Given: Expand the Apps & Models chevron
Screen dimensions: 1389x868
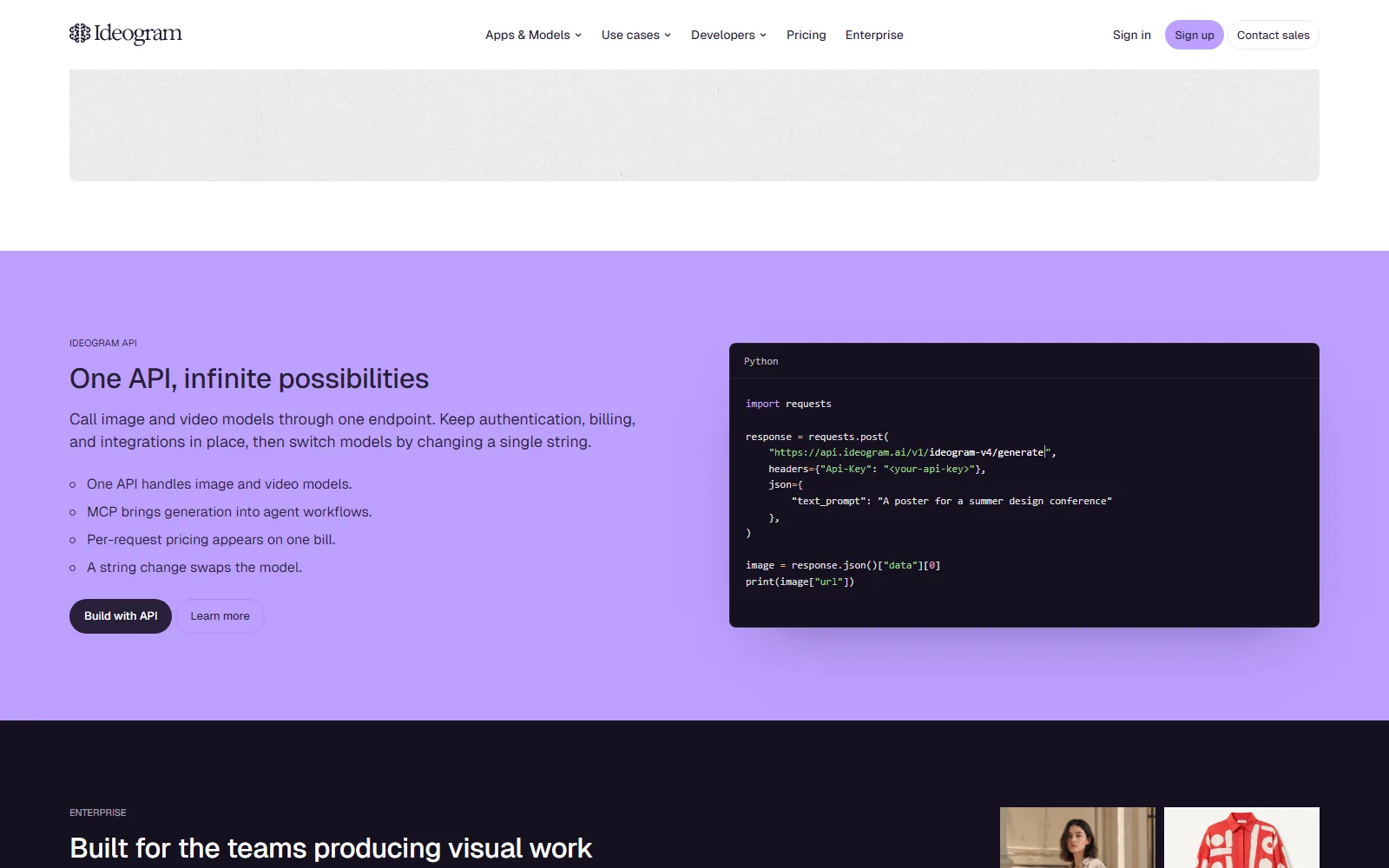Looking at the screenshot, I should pyautogui.click(x=578, y=36).
